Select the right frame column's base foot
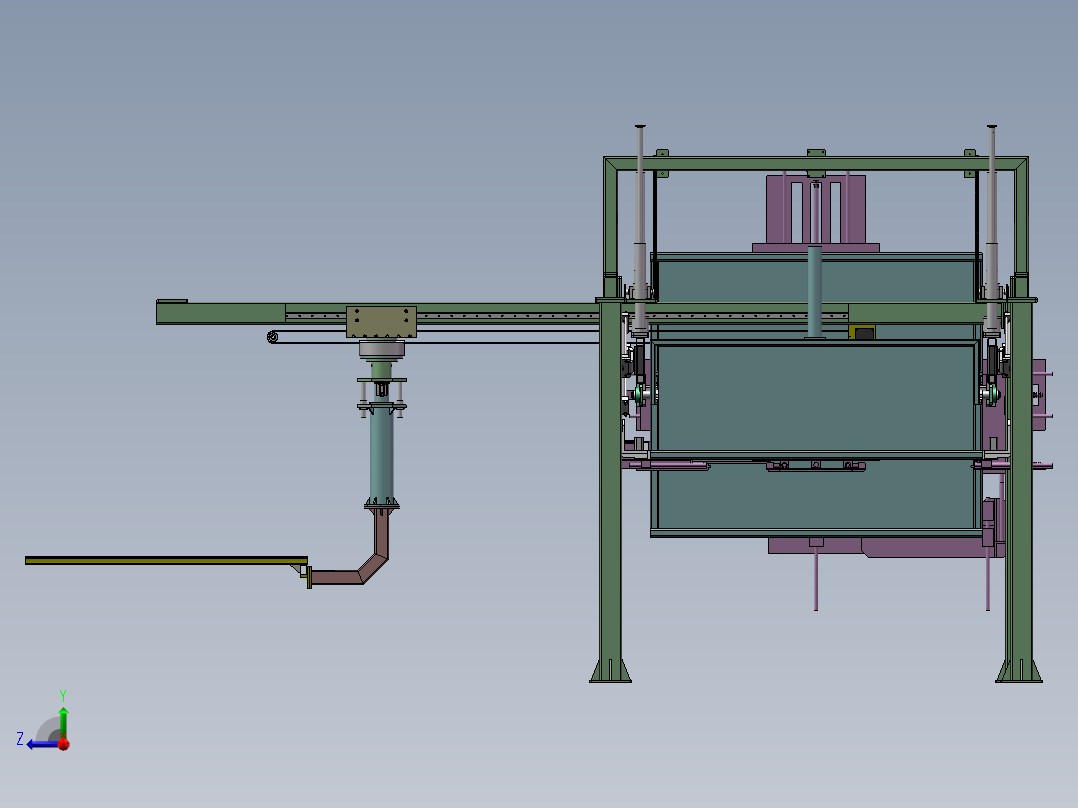The image size is (1078, 808). (1019, 670)
